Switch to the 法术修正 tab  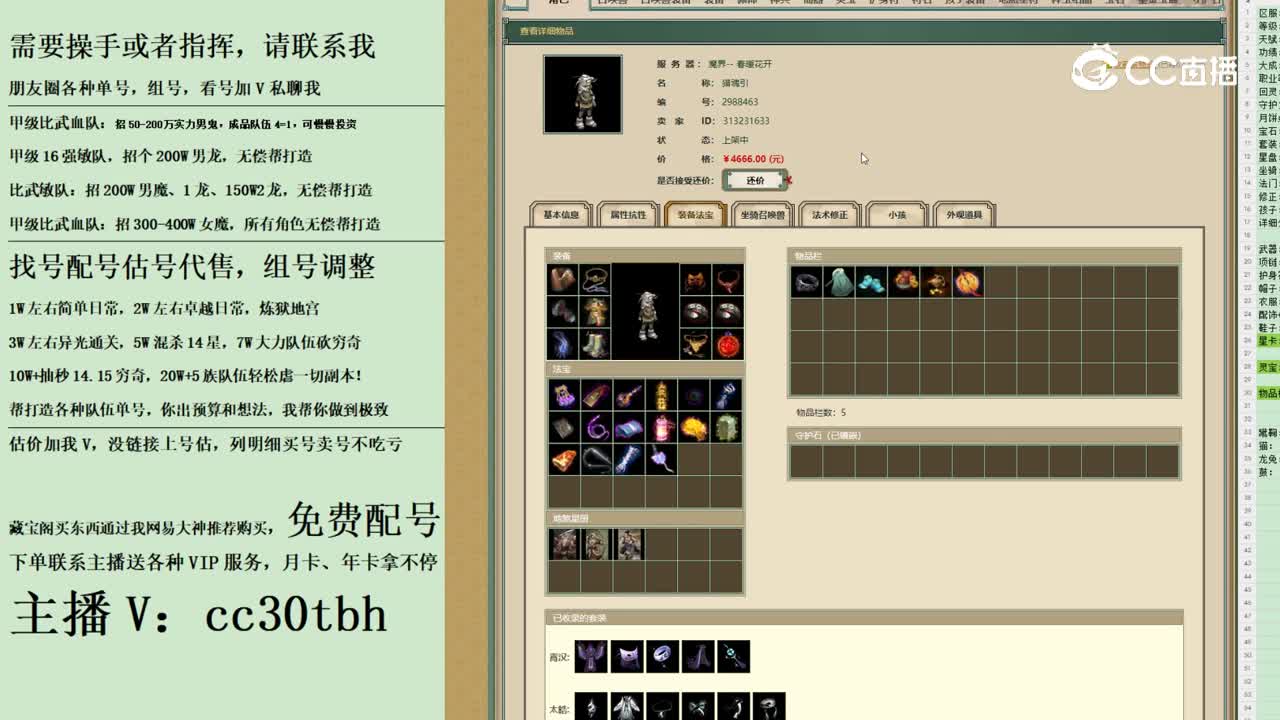pos(829,215)
